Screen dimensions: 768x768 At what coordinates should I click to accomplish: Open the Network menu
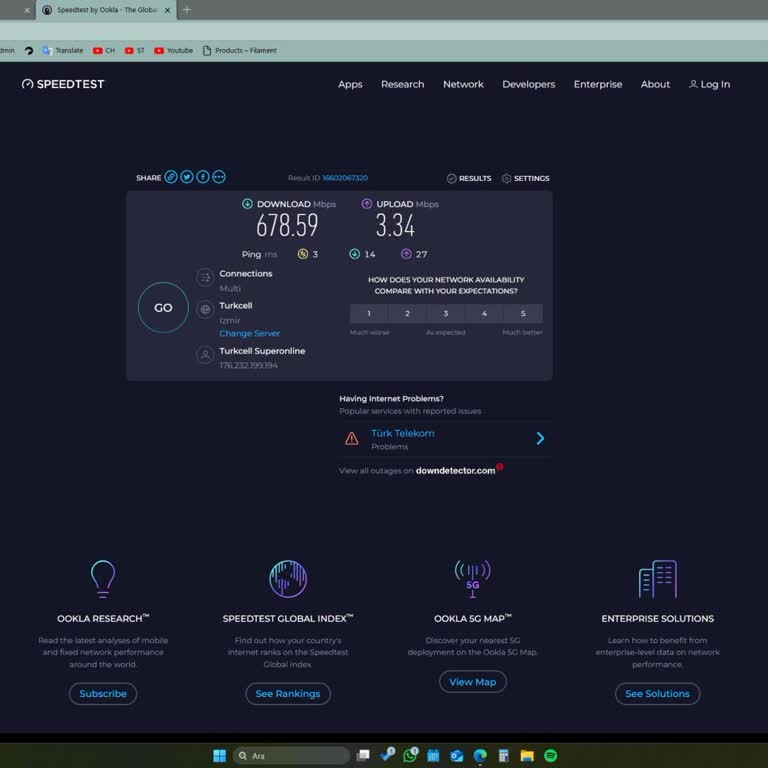[x=463, y=84]
